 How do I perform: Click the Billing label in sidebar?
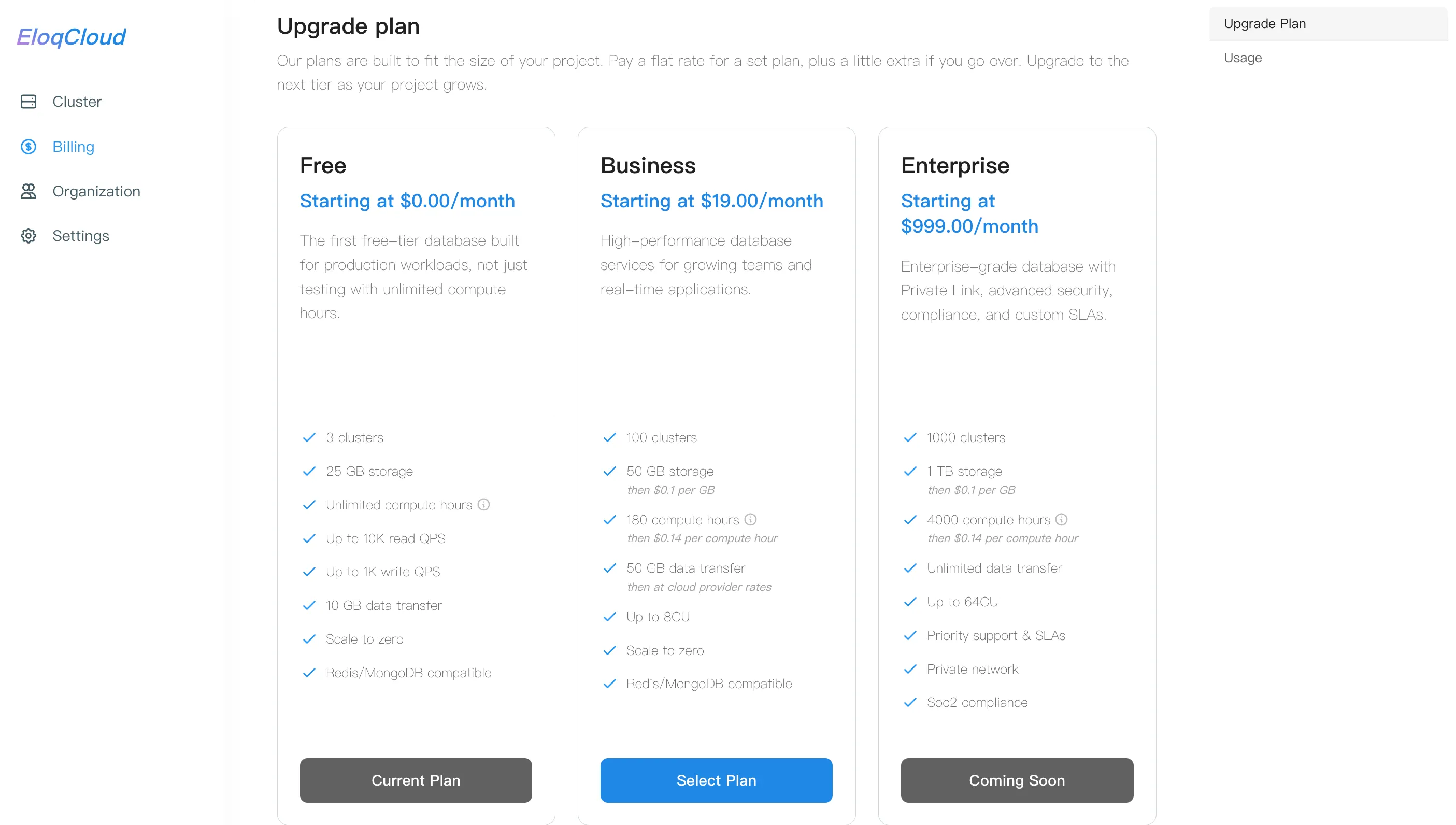74,147
